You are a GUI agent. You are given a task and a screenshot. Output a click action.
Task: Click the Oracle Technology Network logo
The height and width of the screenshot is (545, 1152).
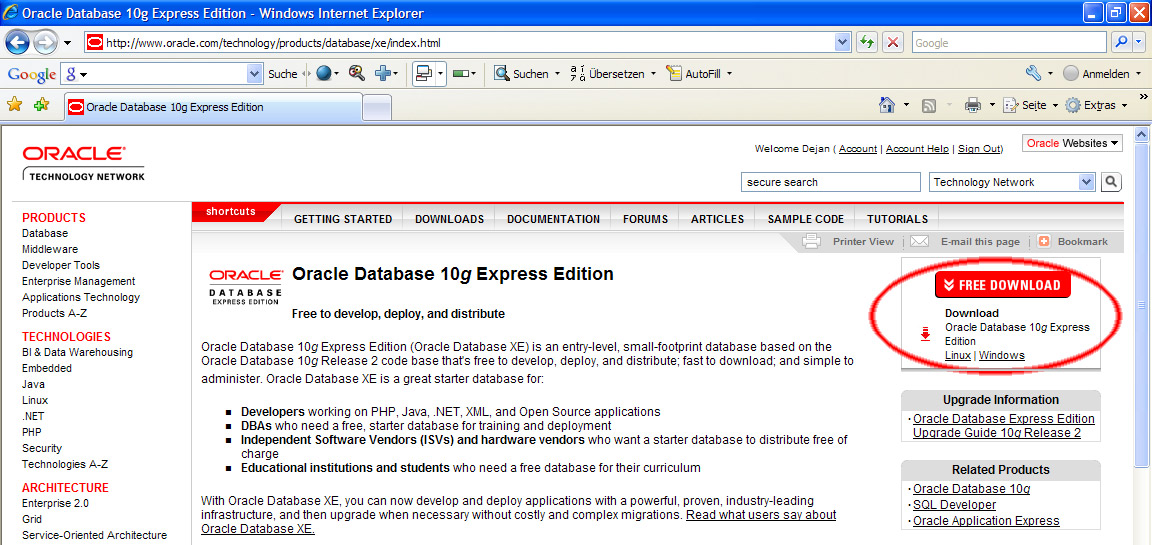coord(83,163)
